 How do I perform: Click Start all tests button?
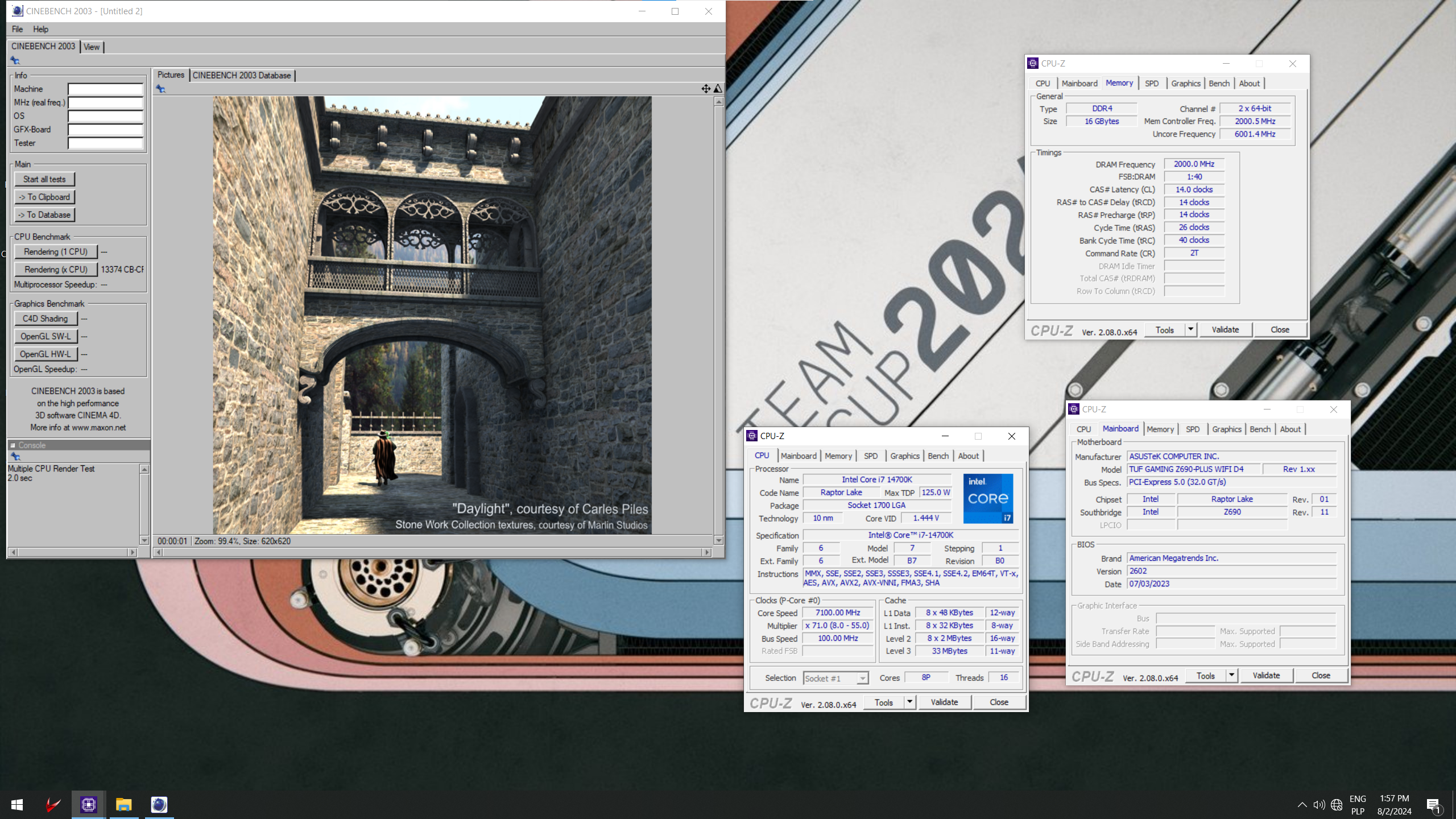44,179
